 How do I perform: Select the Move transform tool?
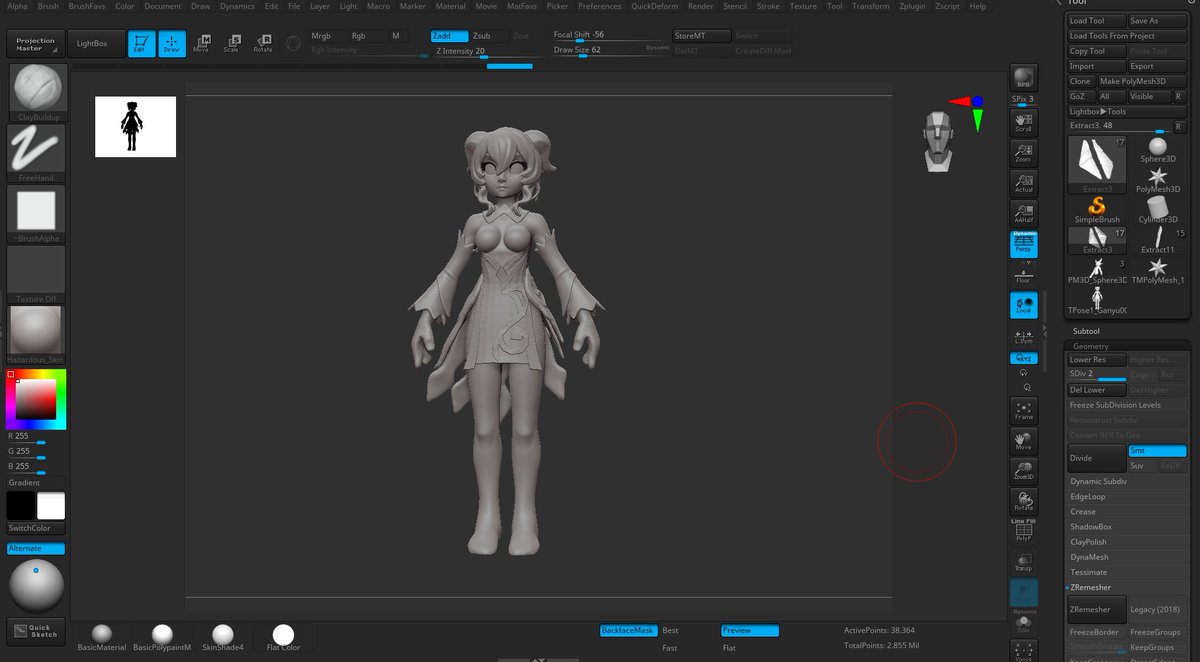(x=202, y=43)
